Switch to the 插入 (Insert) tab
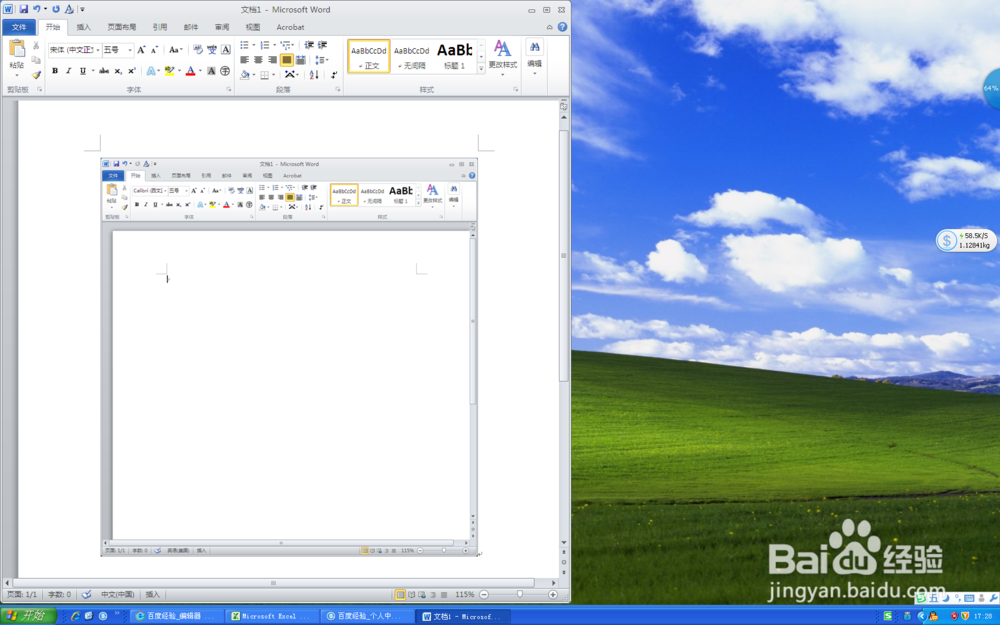 click(x=84, y=27)
